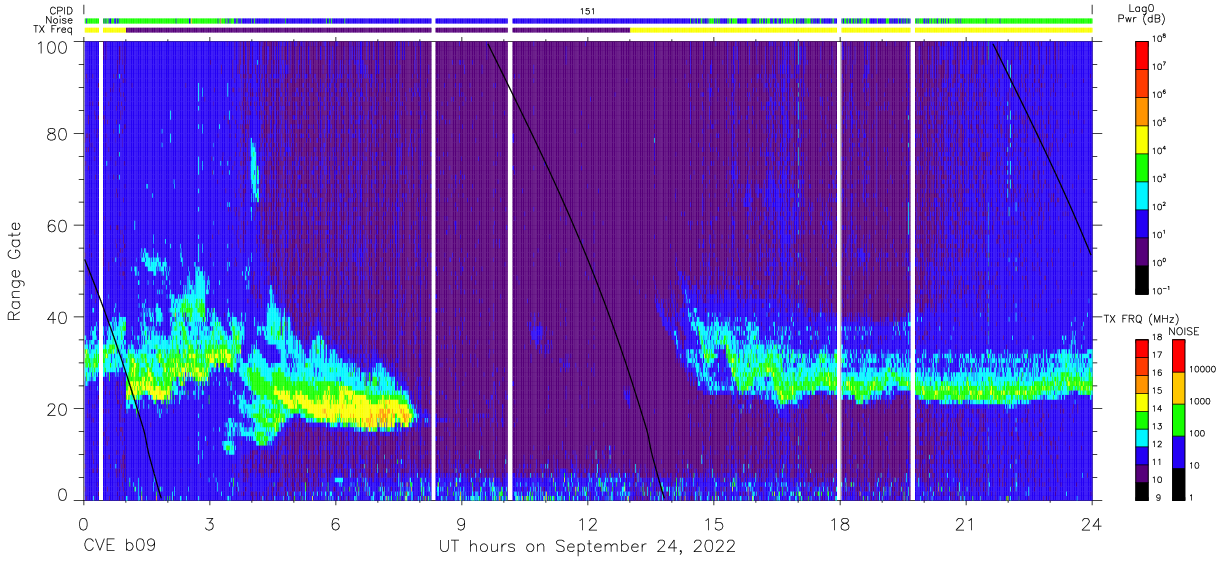
Task: Click the 18 hour tick on the UT axis
Action: (840, 524)
